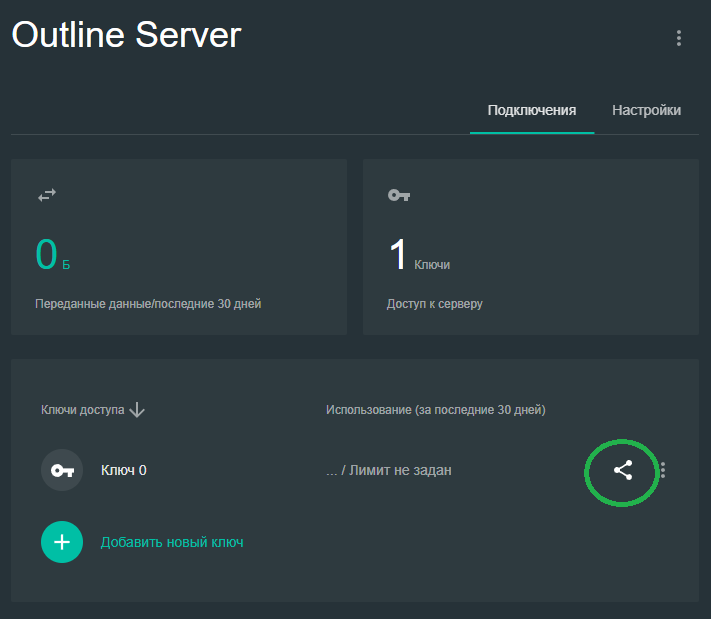This screenshot has height=619, width=711.
Task: Click the share icon for Ключ 0
Action: 622,470
